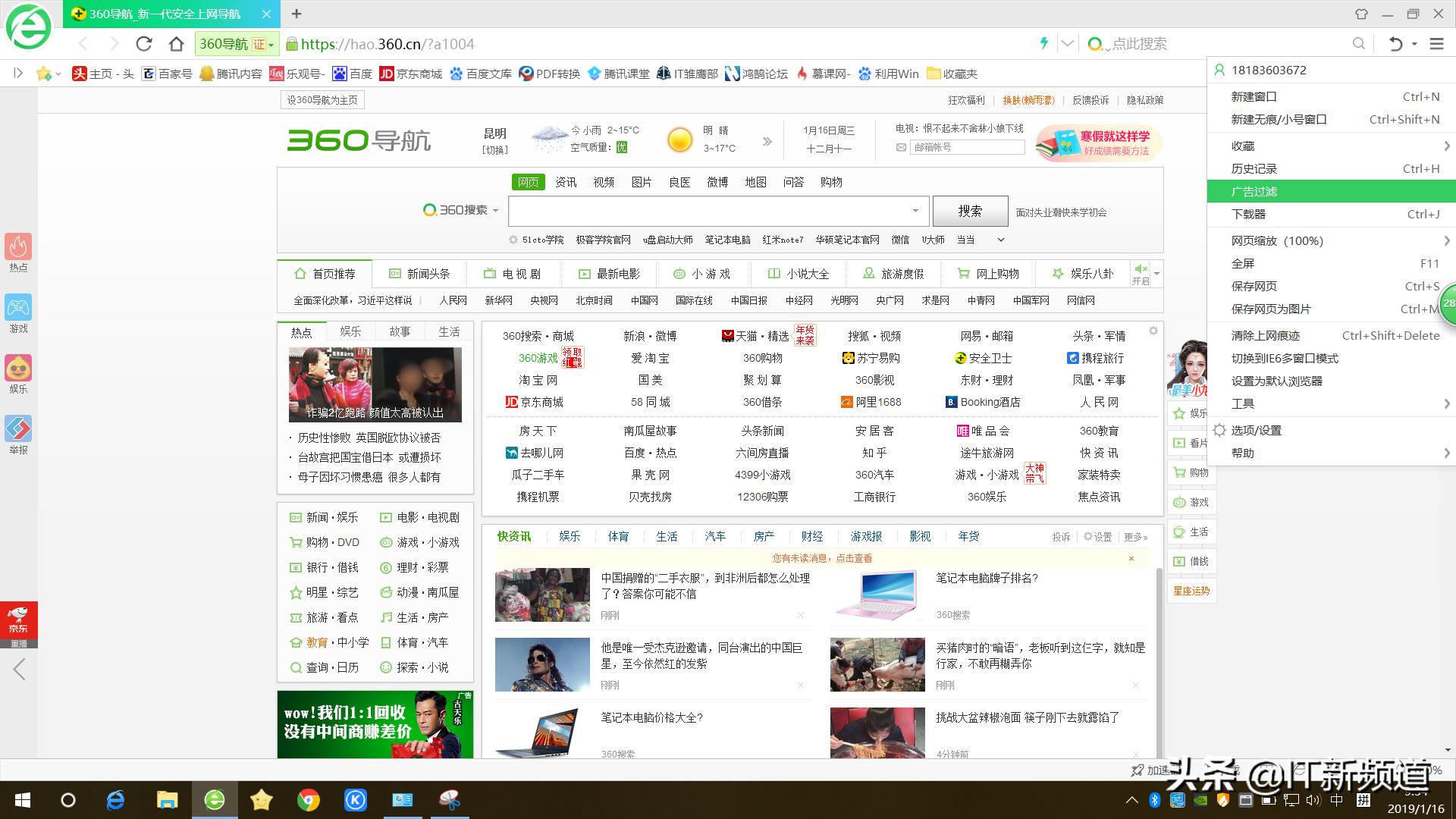Select 广告过滤 from the open menu
1456x819 pixels.
pyautogui.click(x=1254, y=191)
